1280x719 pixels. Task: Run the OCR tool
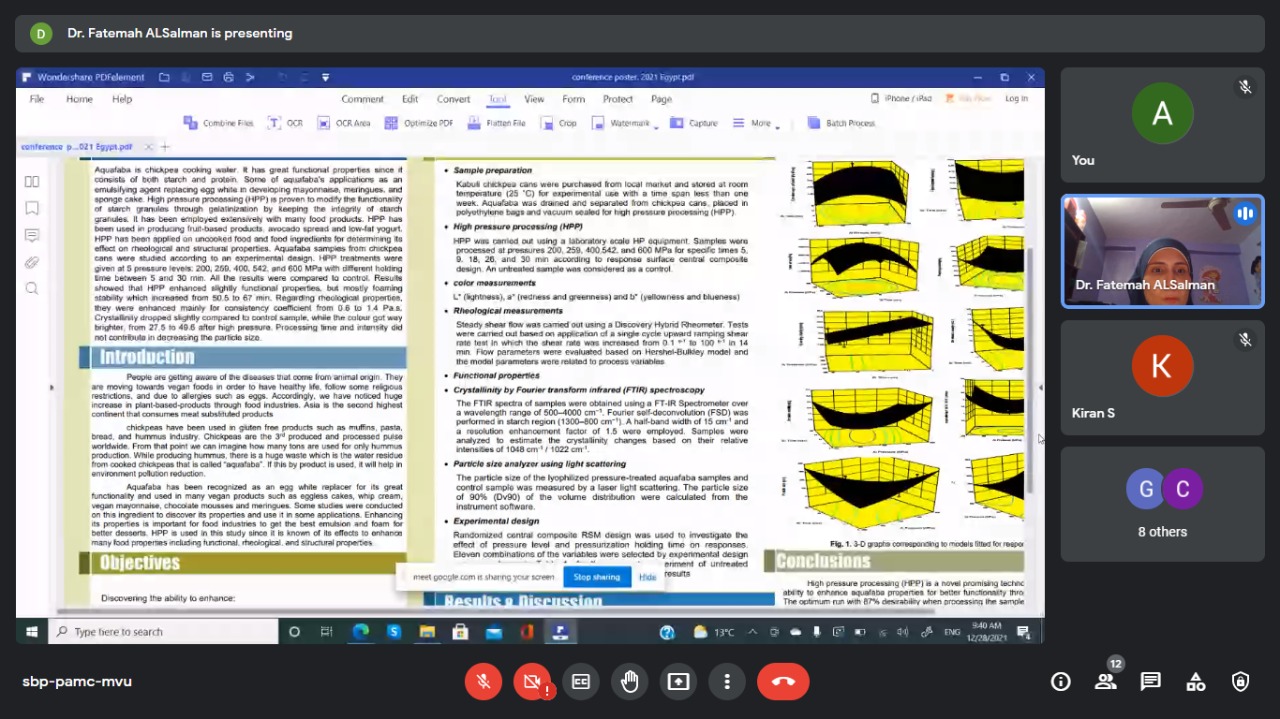coord(286,123)
